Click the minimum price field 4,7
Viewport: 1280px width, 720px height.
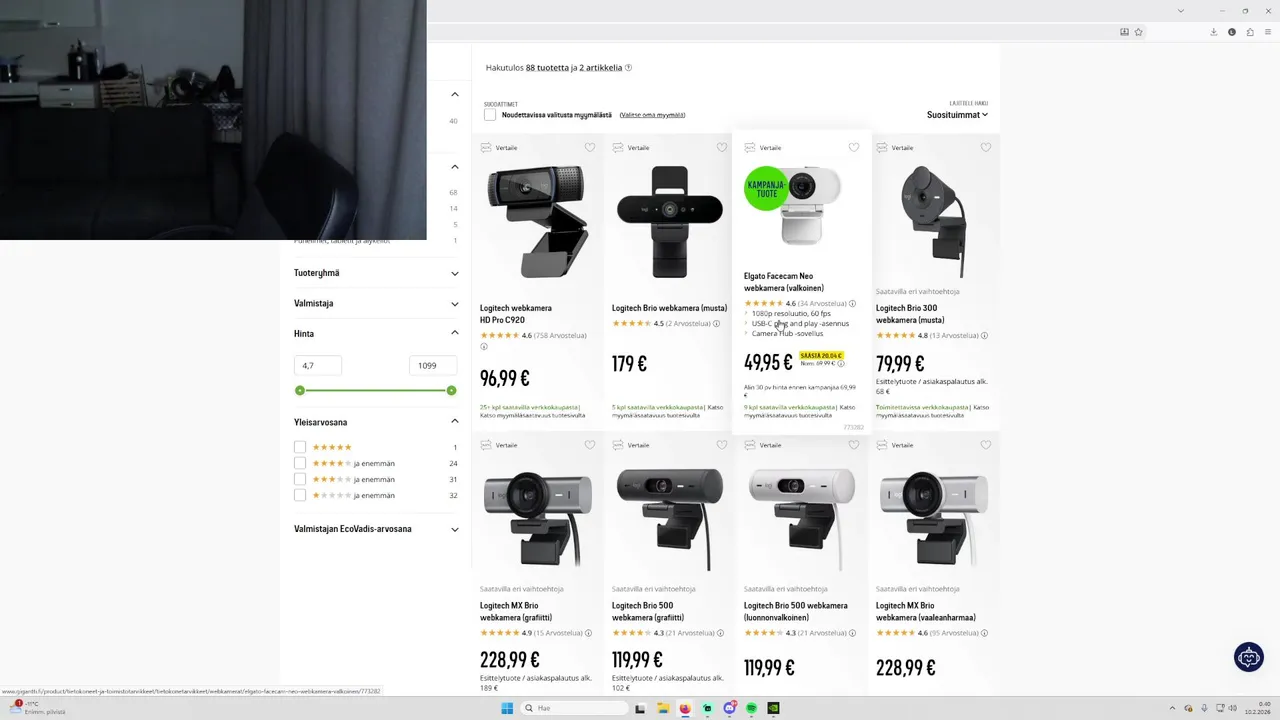[318, 365]
